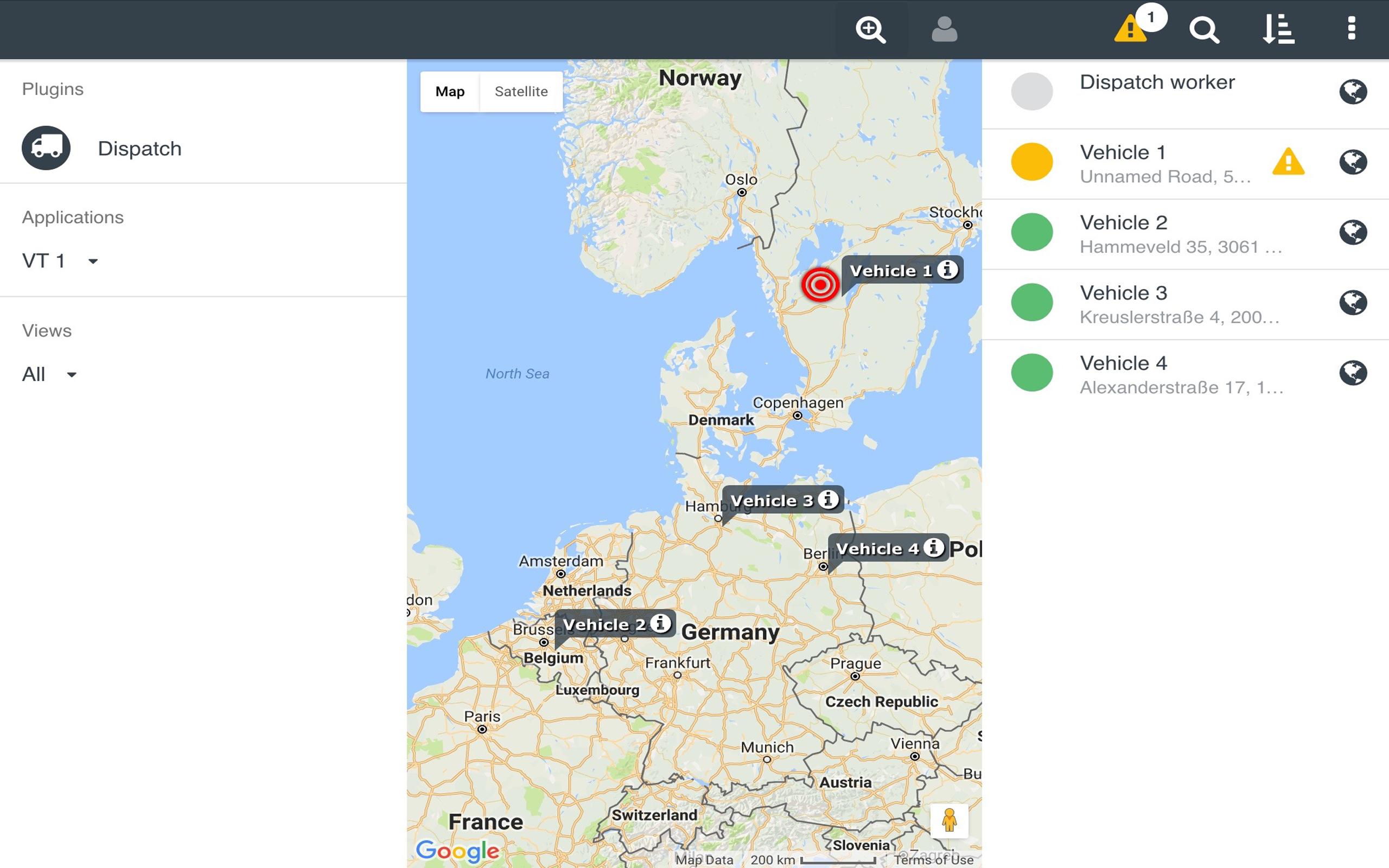Expand the VT 1 applications dropdown

[60, 261]
